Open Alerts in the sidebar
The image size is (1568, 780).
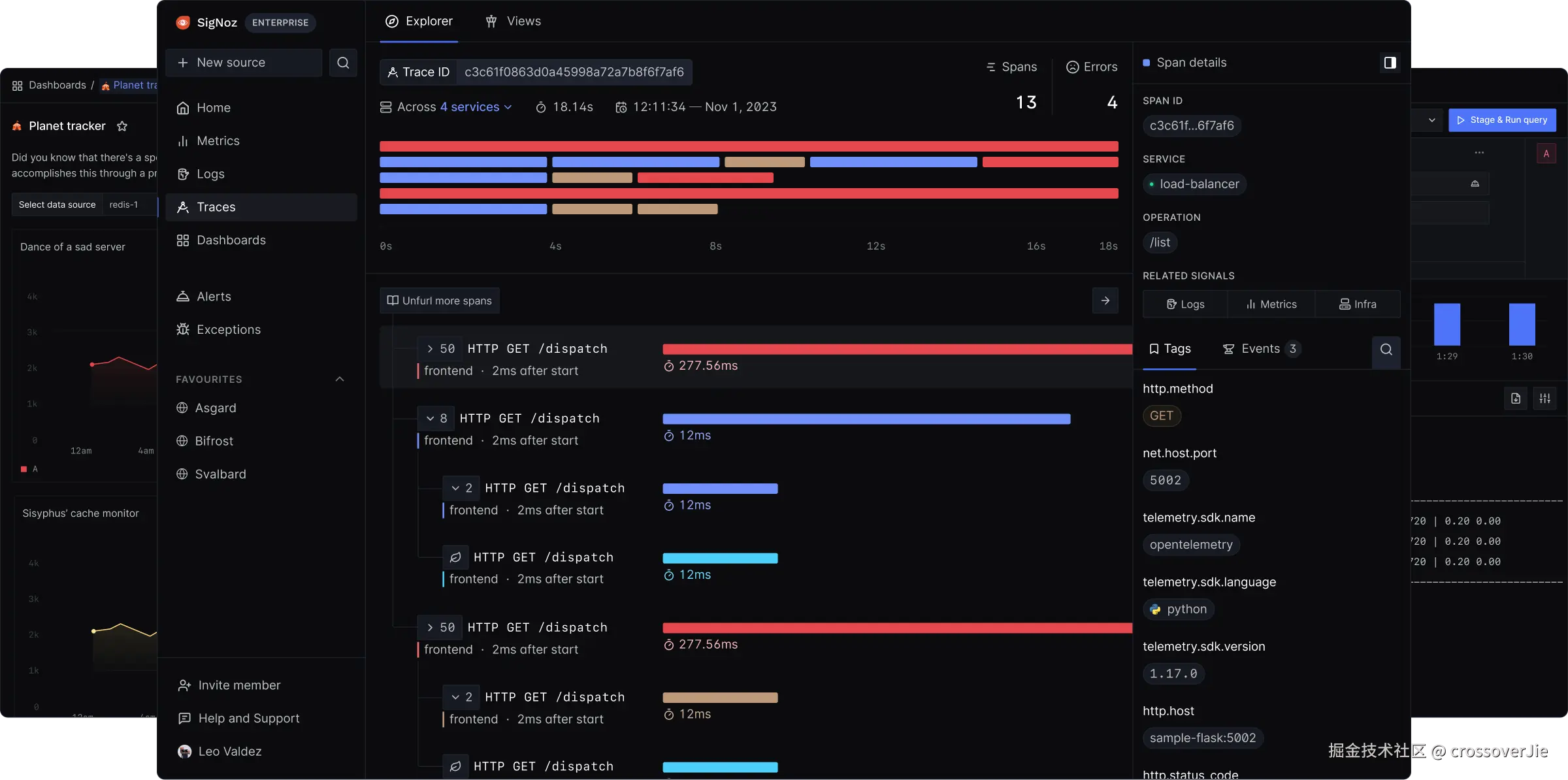[214, 297]
